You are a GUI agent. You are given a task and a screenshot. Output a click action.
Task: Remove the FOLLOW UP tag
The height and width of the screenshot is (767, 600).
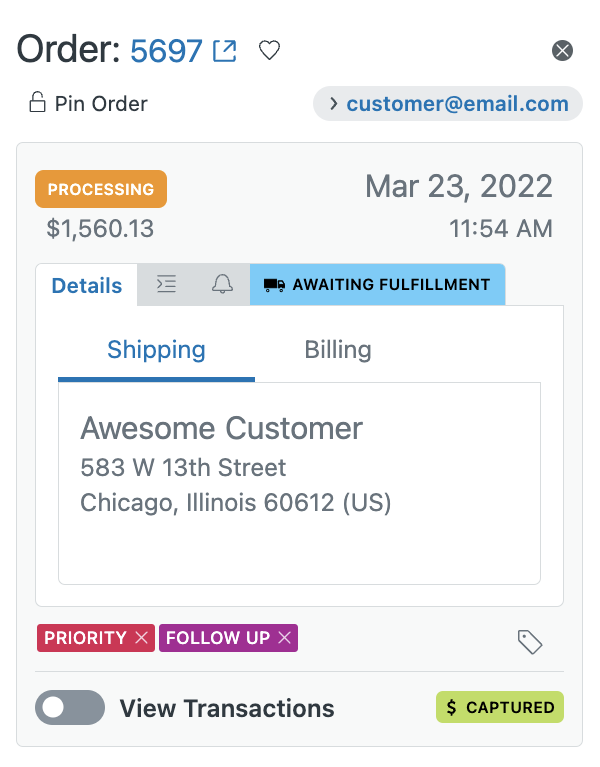[285, 638]
